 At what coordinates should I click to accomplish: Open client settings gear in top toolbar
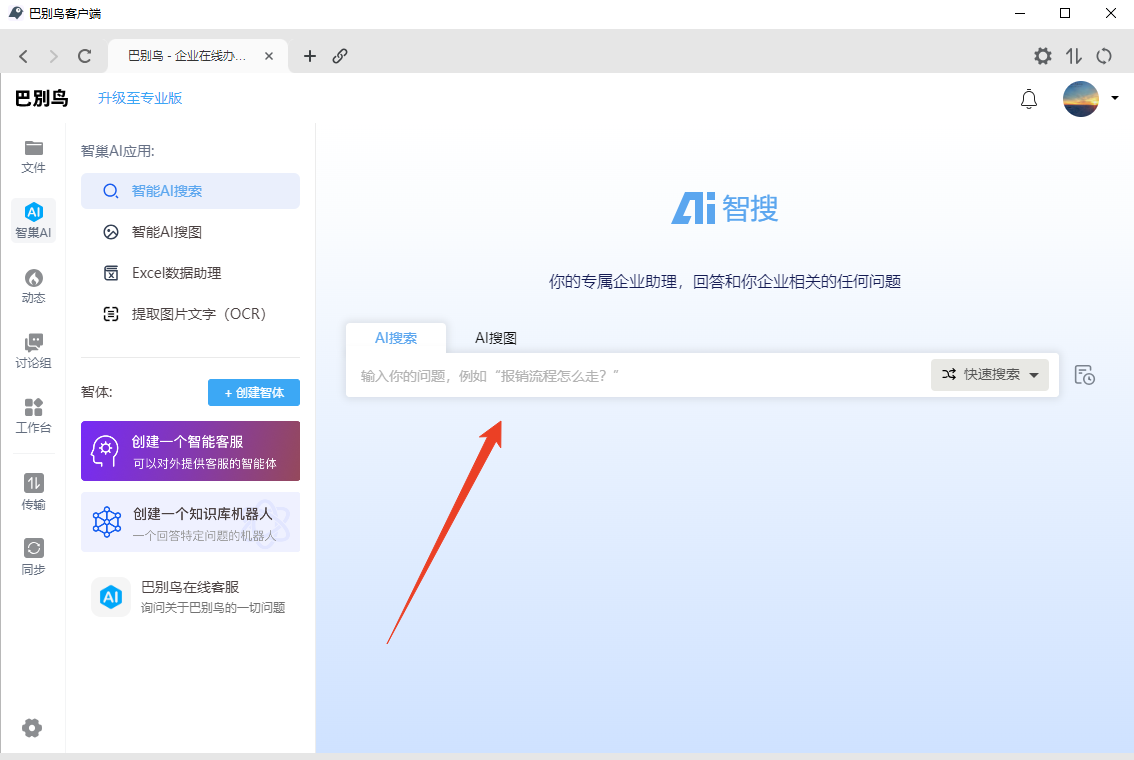[1042, 56]
